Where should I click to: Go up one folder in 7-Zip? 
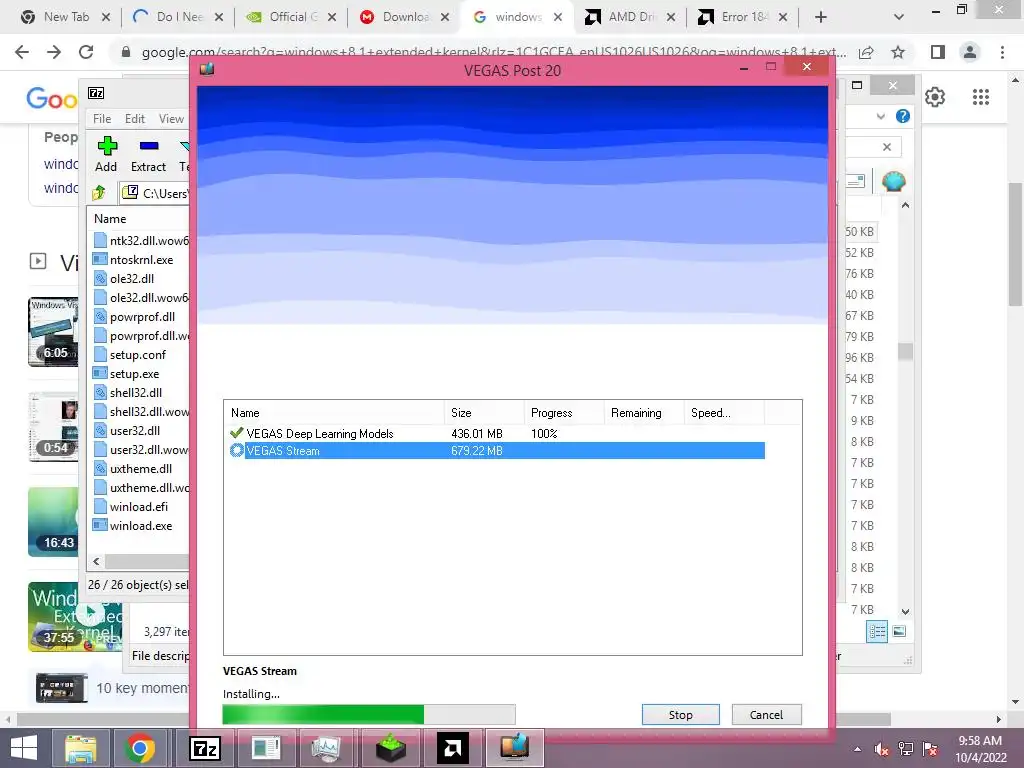coord(99,193)
